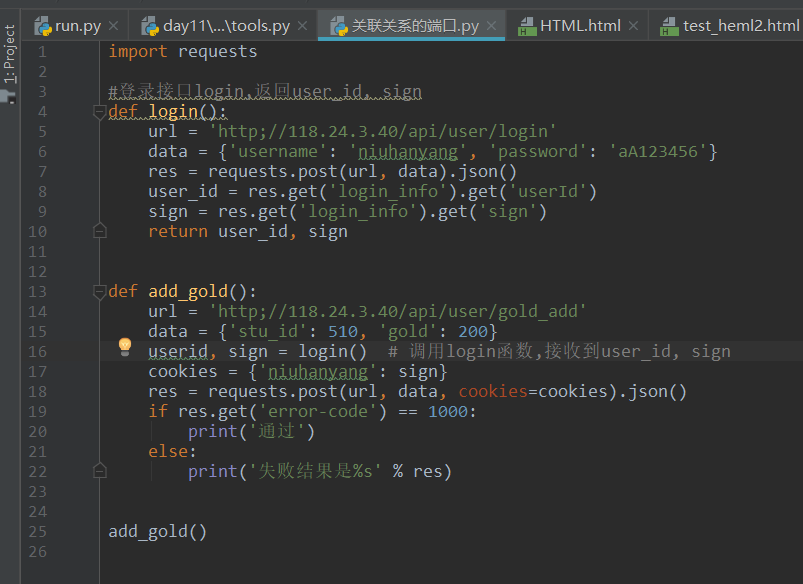Close the run.py tab
The image size is (803, 584).
[x=112, y=26]
